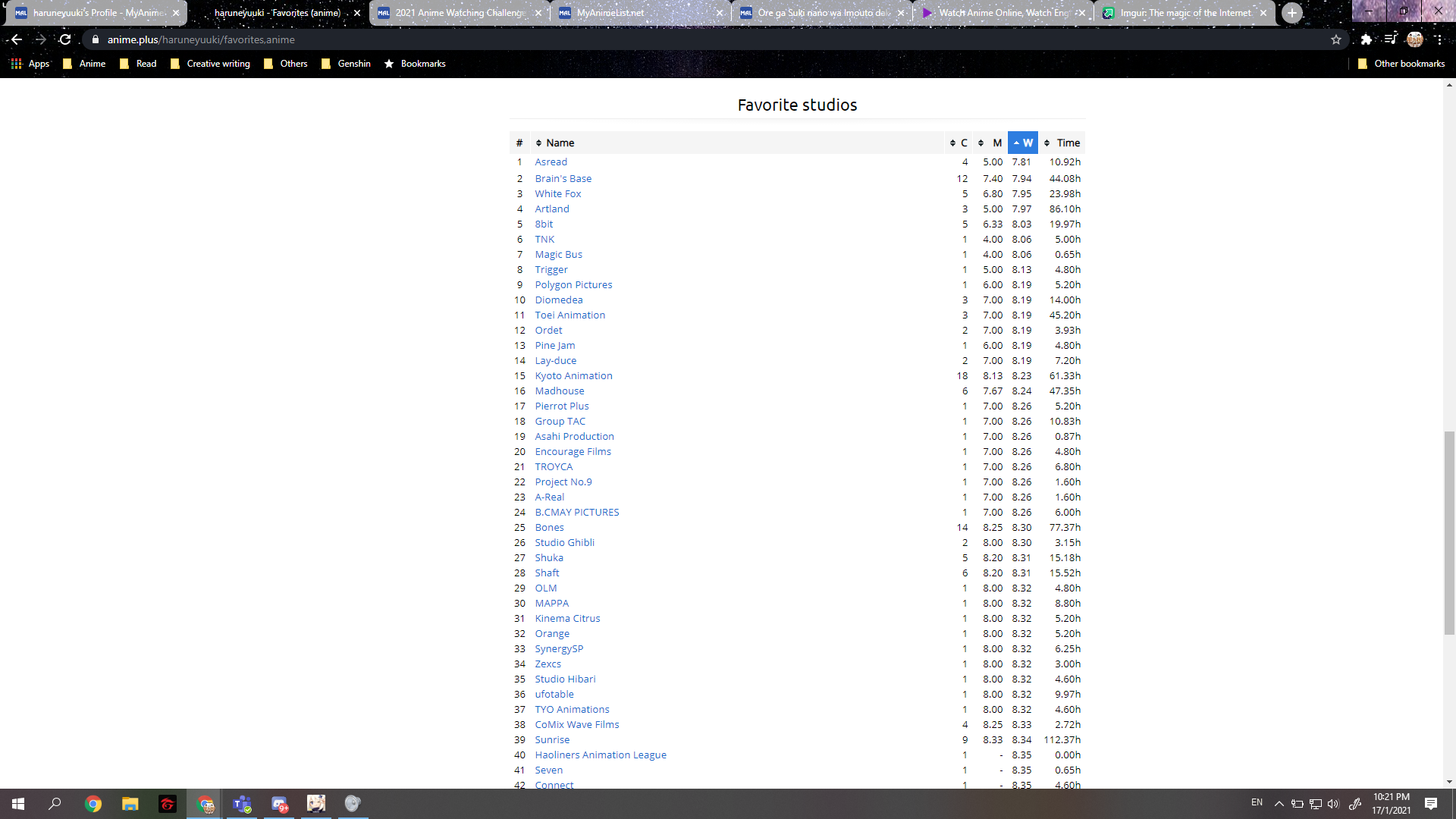Open Kyoto Animation studio link

tap(573, 375)
